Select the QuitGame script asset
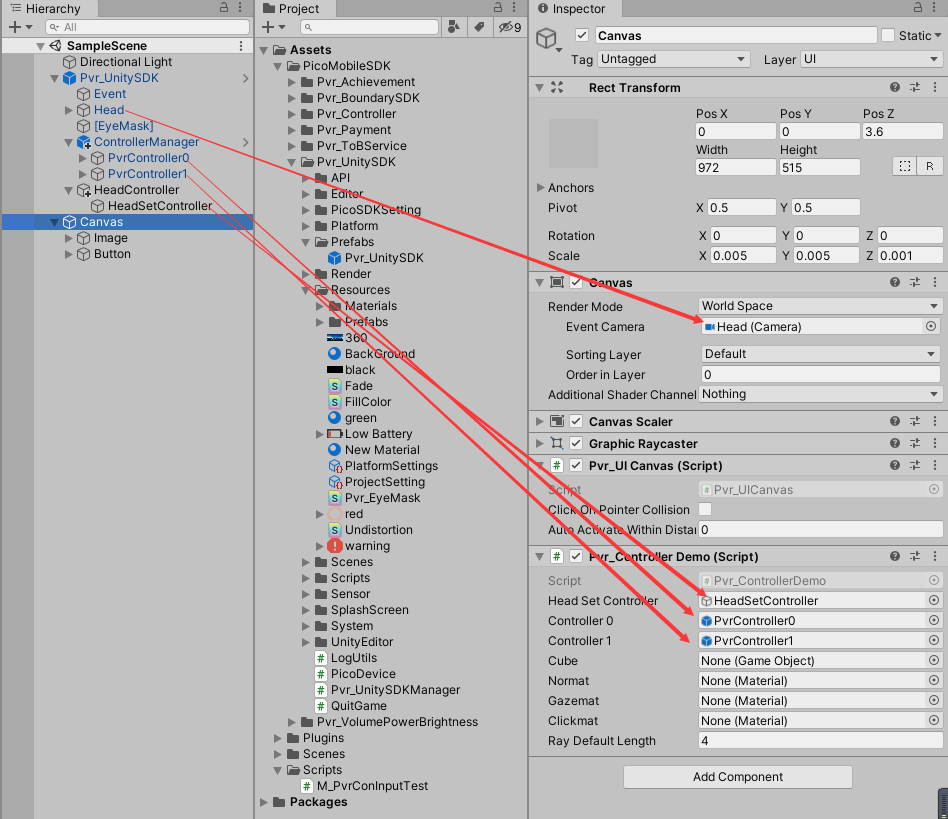The width and height of the screenshot is (948, 819). pos(358,705)
